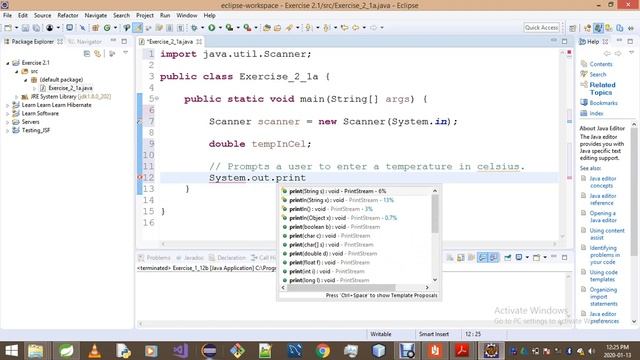Switch to the Navigator tab
Image resolution: width=640 pixels, height=360 pixels.
(x=85, y=42)
